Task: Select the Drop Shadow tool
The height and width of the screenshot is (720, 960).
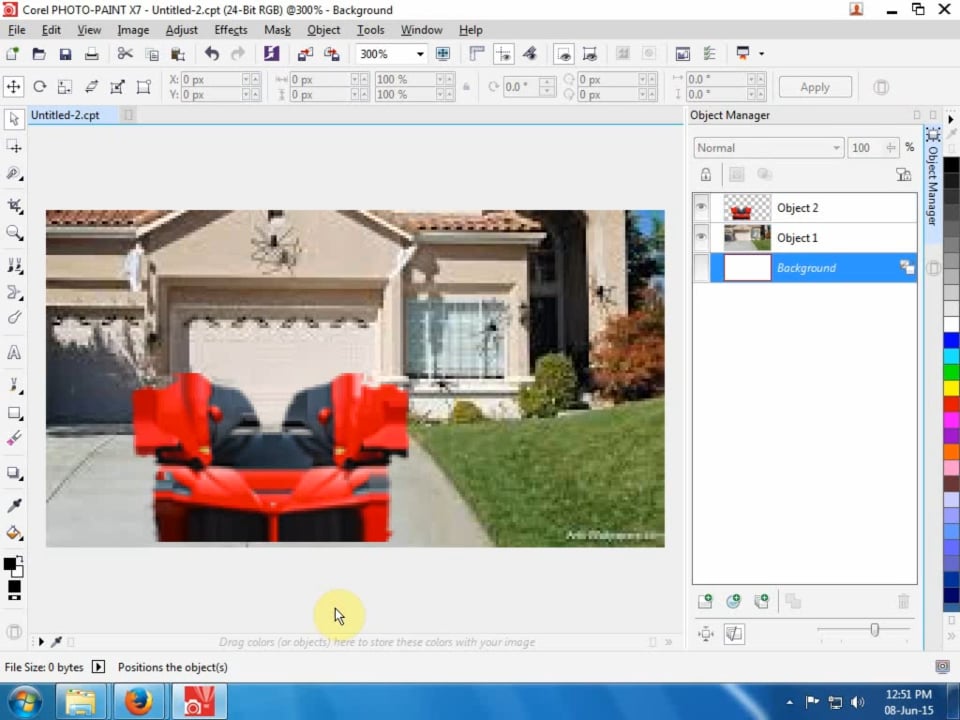Action: [13, 473]
